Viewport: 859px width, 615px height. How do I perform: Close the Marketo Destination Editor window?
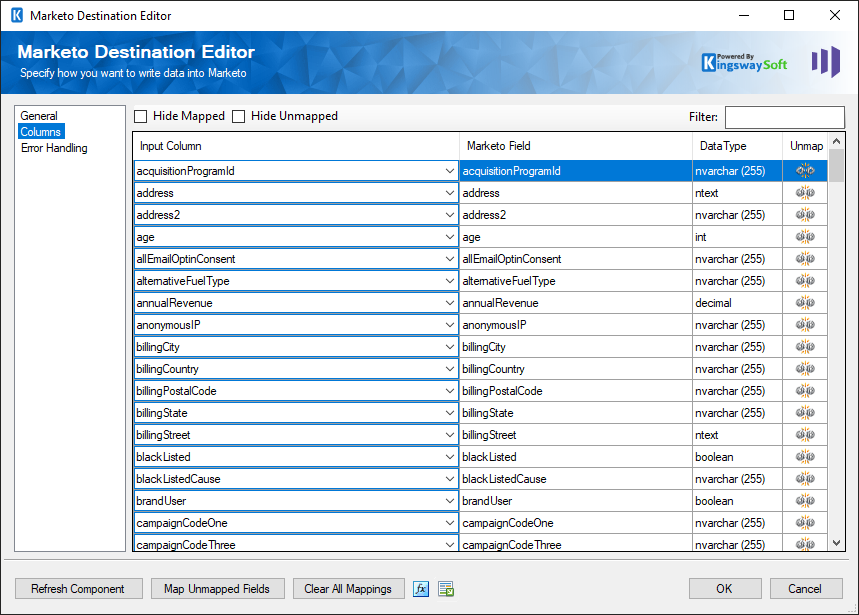point(834,15)
